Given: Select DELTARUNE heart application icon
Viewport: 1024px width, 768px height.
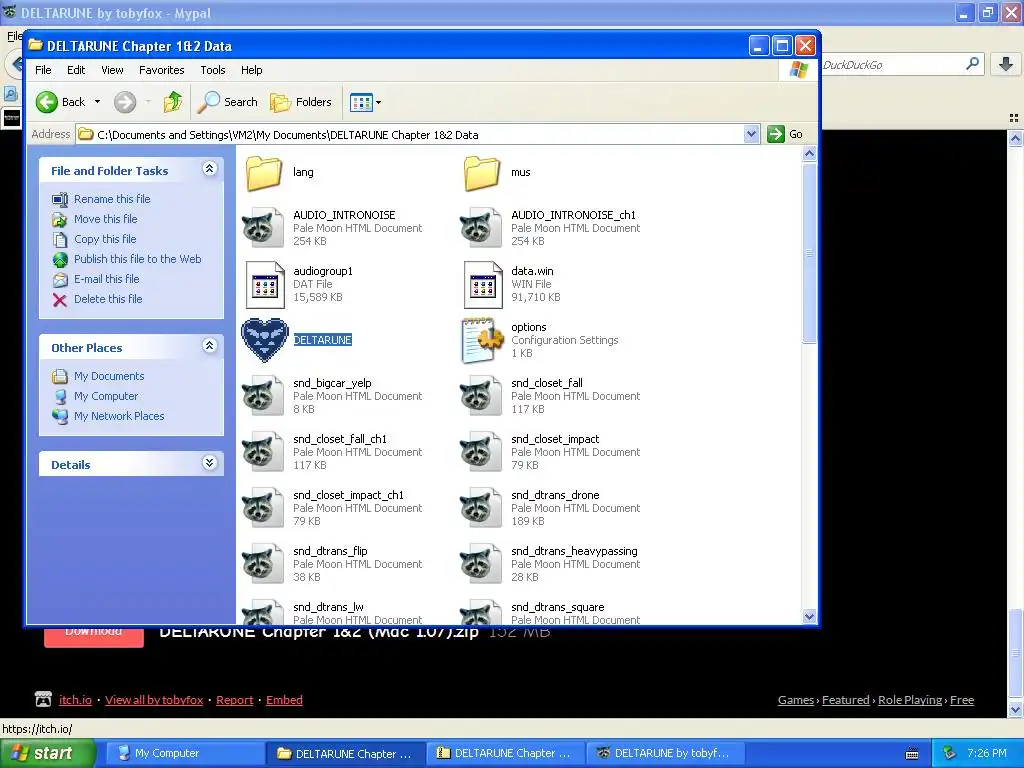Looking at the screenshot, I should 264,340.
